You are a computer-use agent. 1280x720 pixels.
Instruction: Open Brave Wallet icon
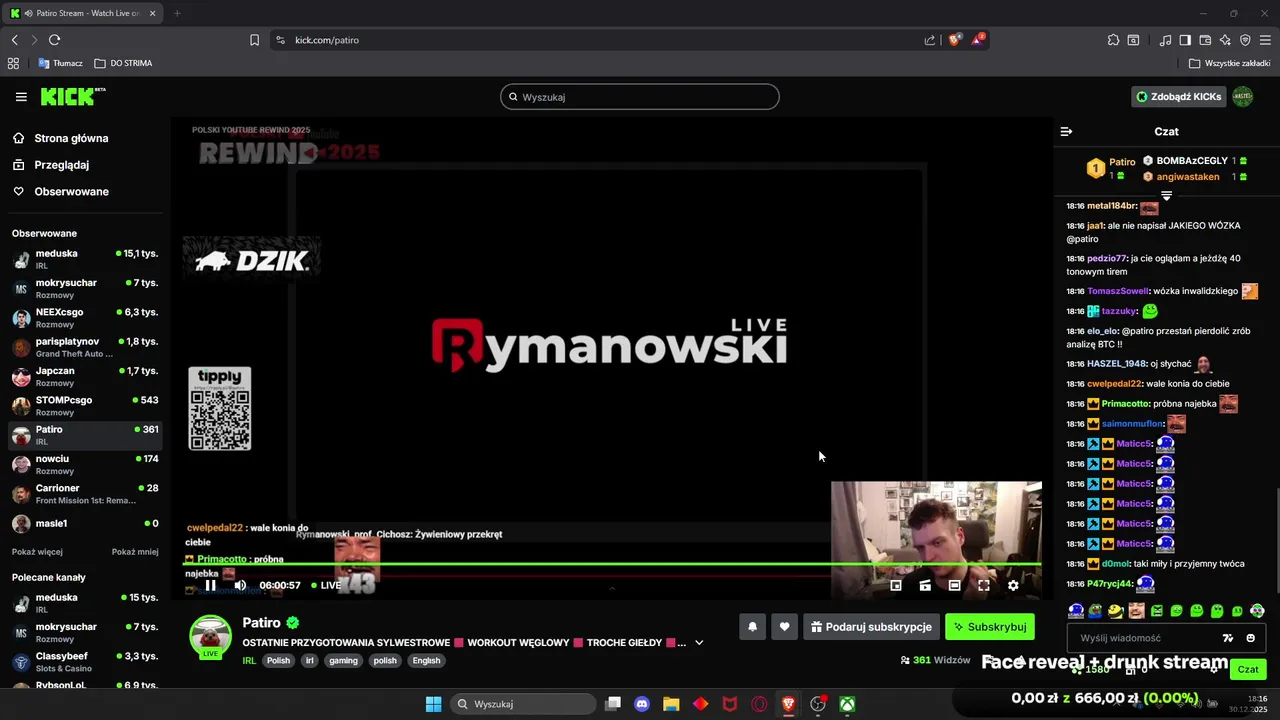click(1205, 40)
